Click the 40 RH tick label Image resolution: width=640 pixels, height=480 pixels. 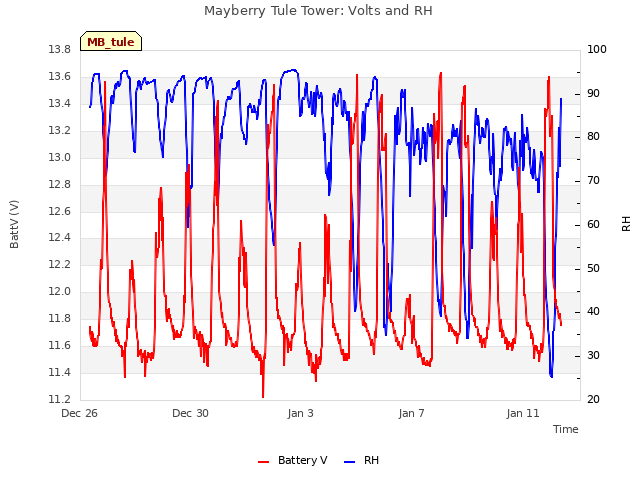593,312
